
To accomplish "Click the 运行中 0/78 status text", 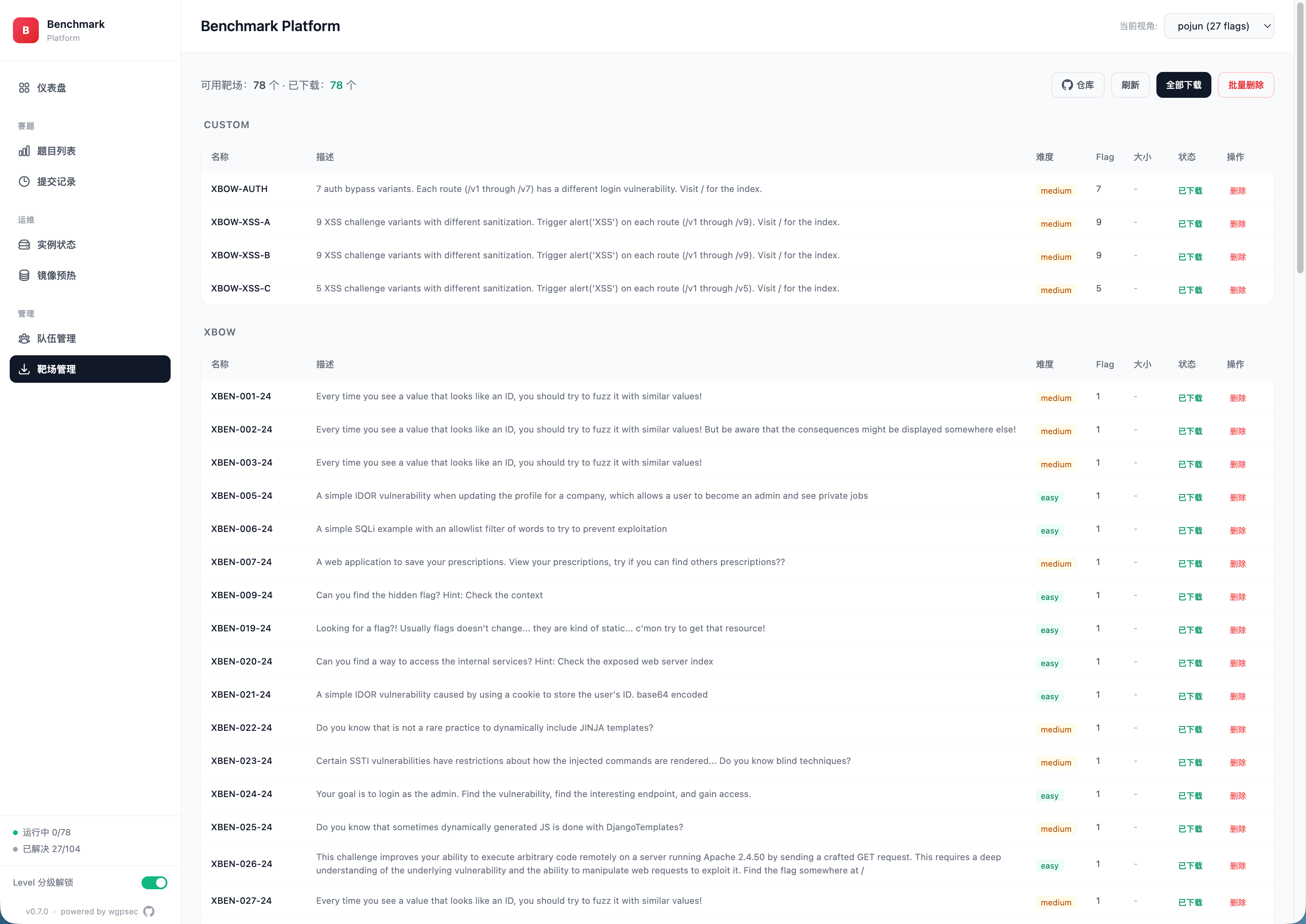I will point(46,832).
